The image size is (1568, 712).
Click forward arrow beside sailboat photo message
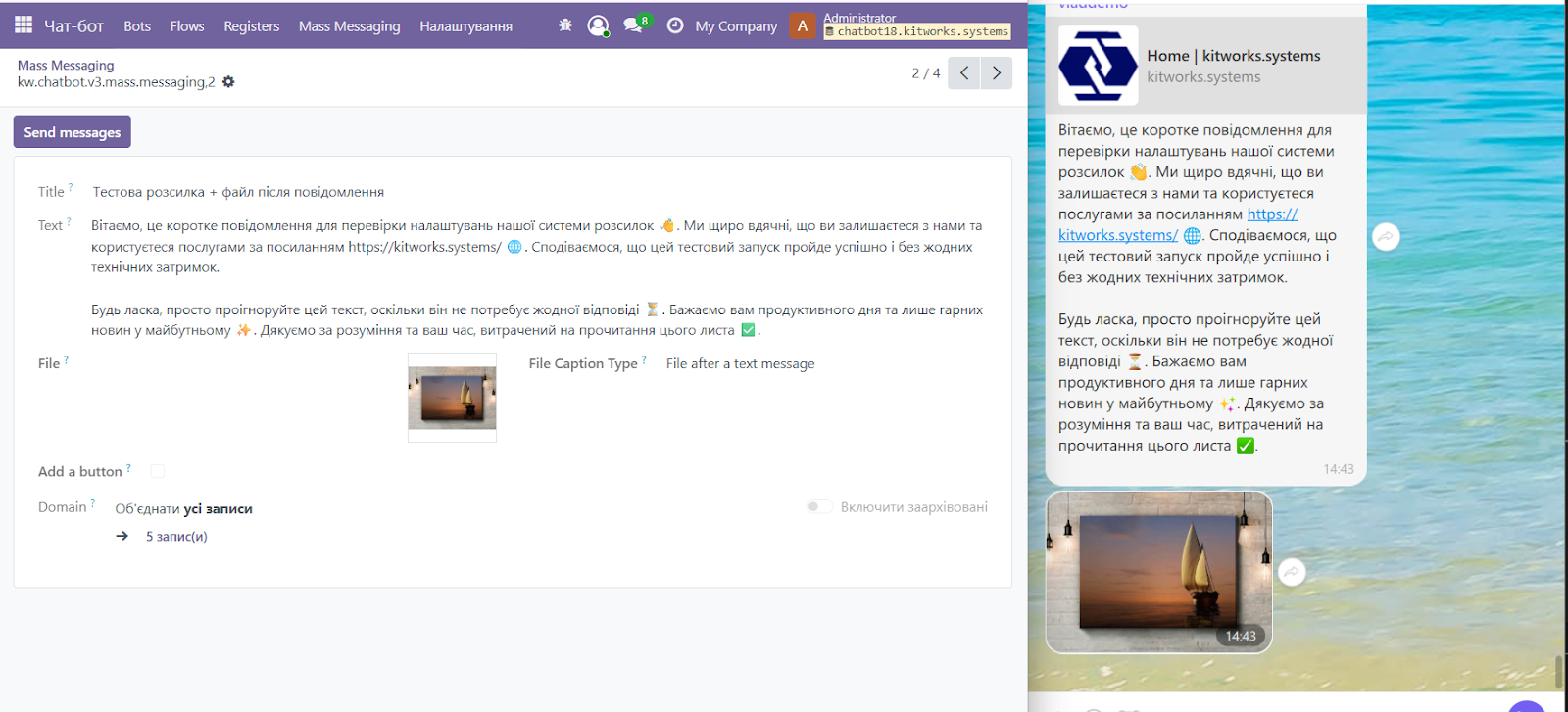[x=1293, y=572]
